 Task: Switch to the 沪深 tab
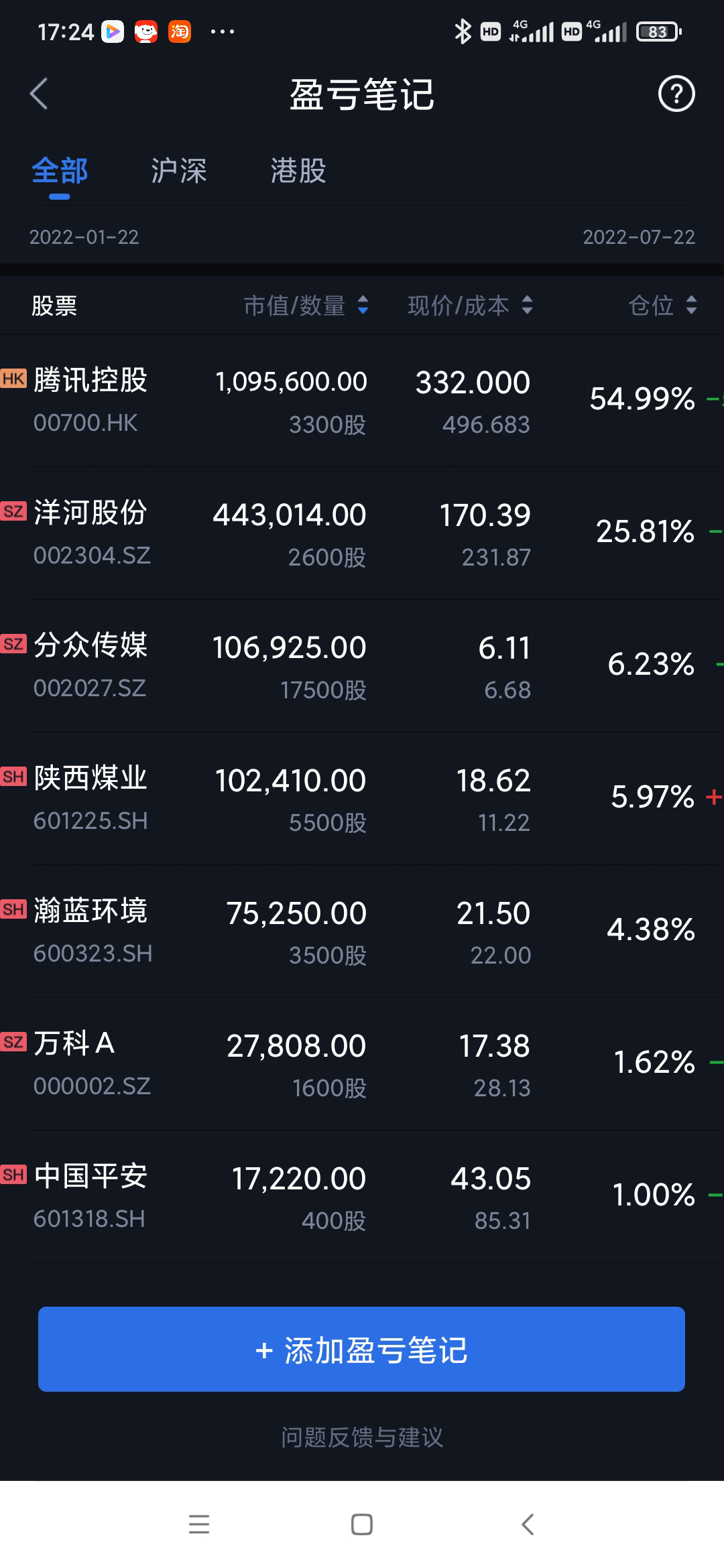click(x=178, y=171)
